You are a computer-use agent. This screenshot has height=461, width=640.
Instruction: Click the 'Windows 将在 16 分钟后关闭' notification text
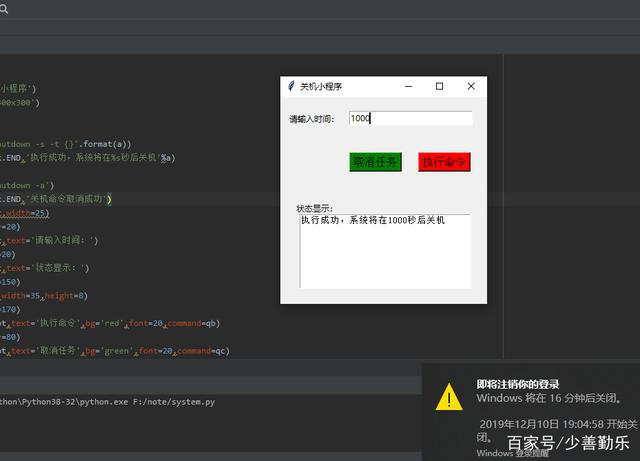(549, 398)
